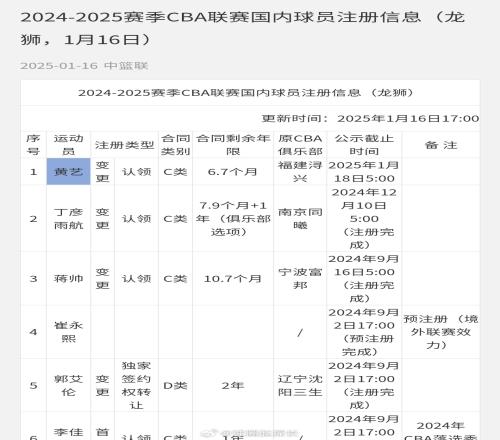Screen dimensions: 500x440
Task: Click the 运动员 column header
Action: point(68,145)
